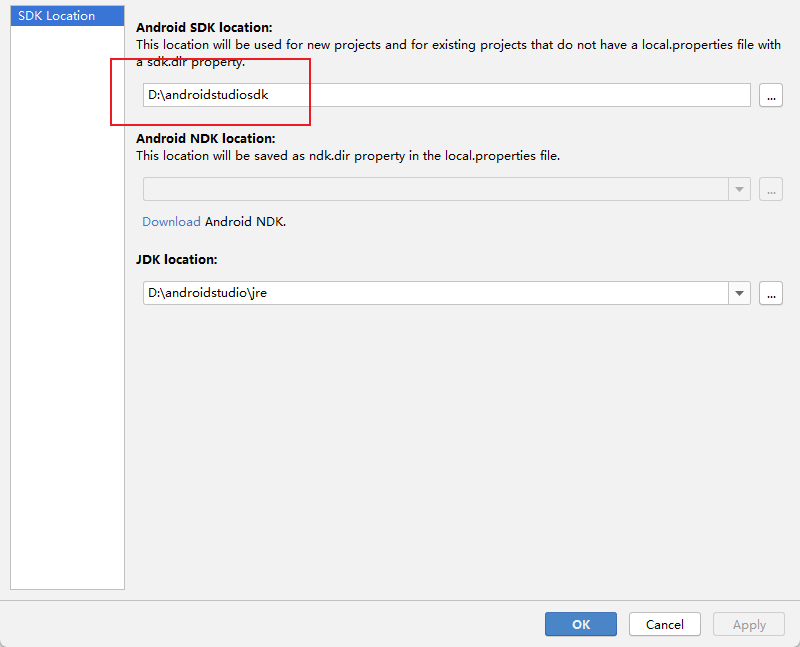Click the Download link for Android NDK
The height and width of the screenshot is (647, 800).
pos(171,221)
